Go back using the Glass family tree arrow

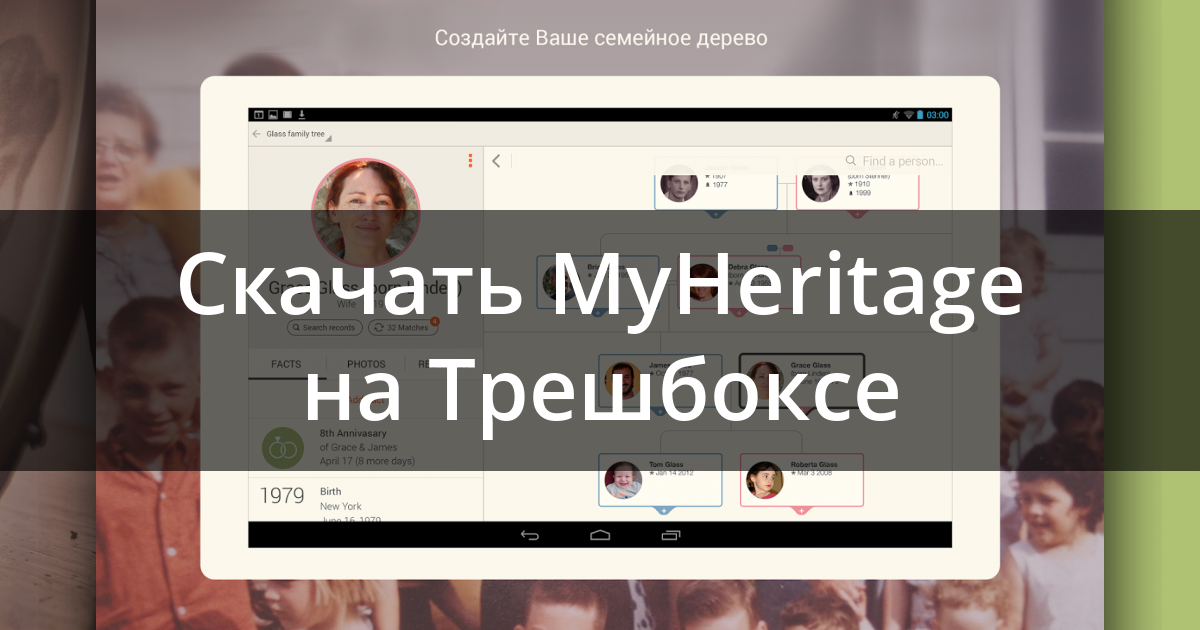256,134
